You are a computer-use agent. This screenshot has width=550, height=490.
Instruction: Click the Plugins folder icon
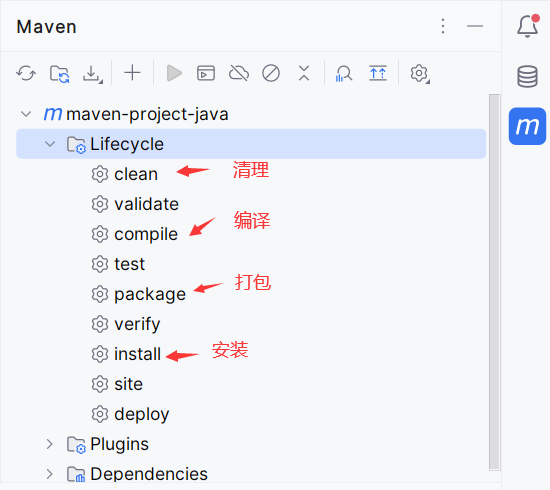point(76,445)
